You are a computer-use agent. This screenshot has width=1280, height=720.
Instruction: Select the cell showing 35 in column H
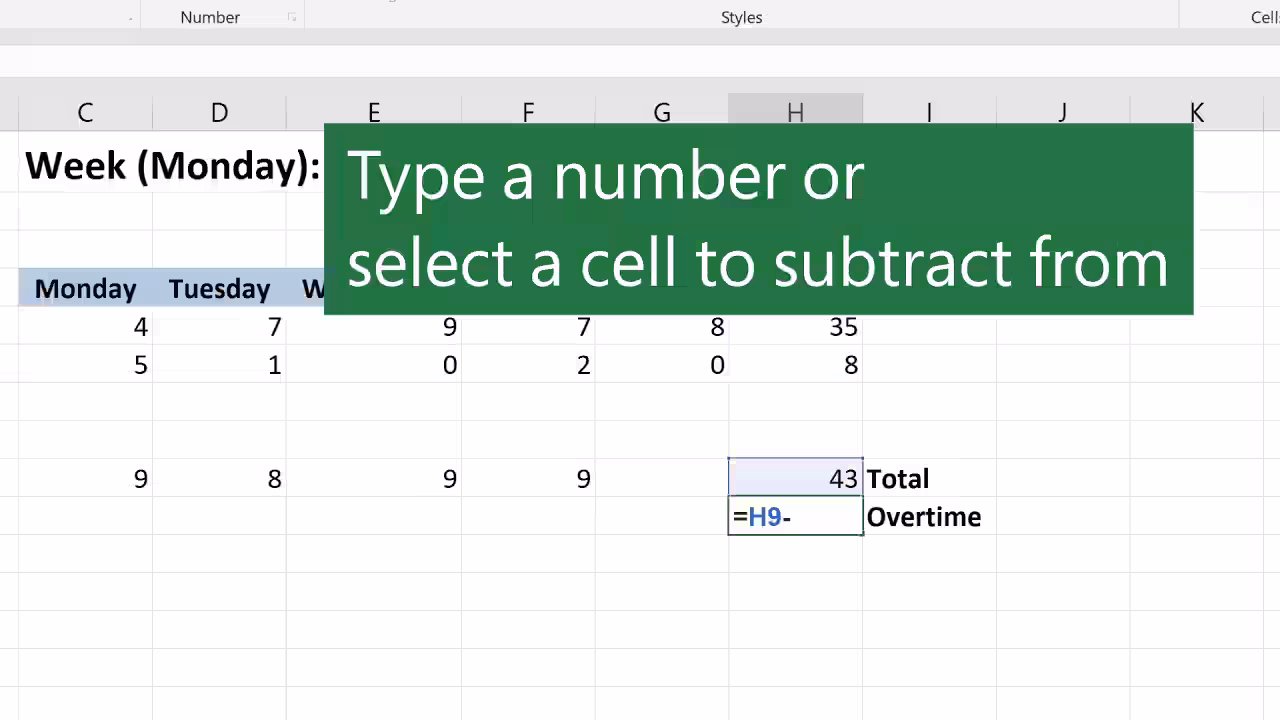[795, 327]
